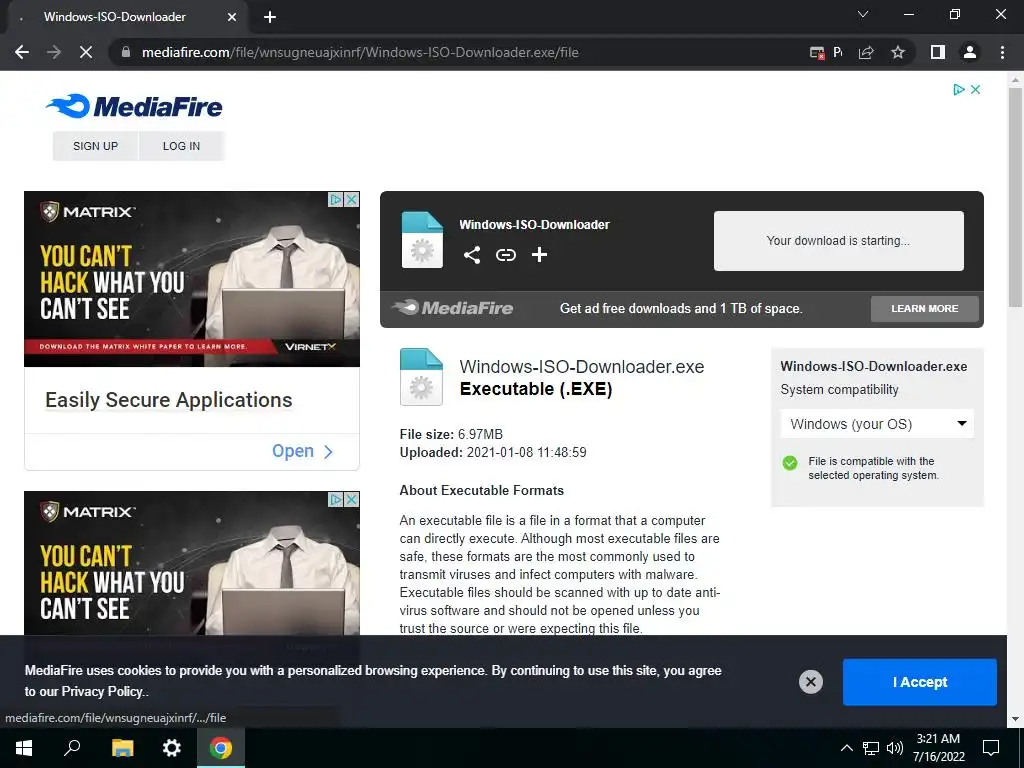Bookmark this page with star icon
1024x768 pixels.
898,52
